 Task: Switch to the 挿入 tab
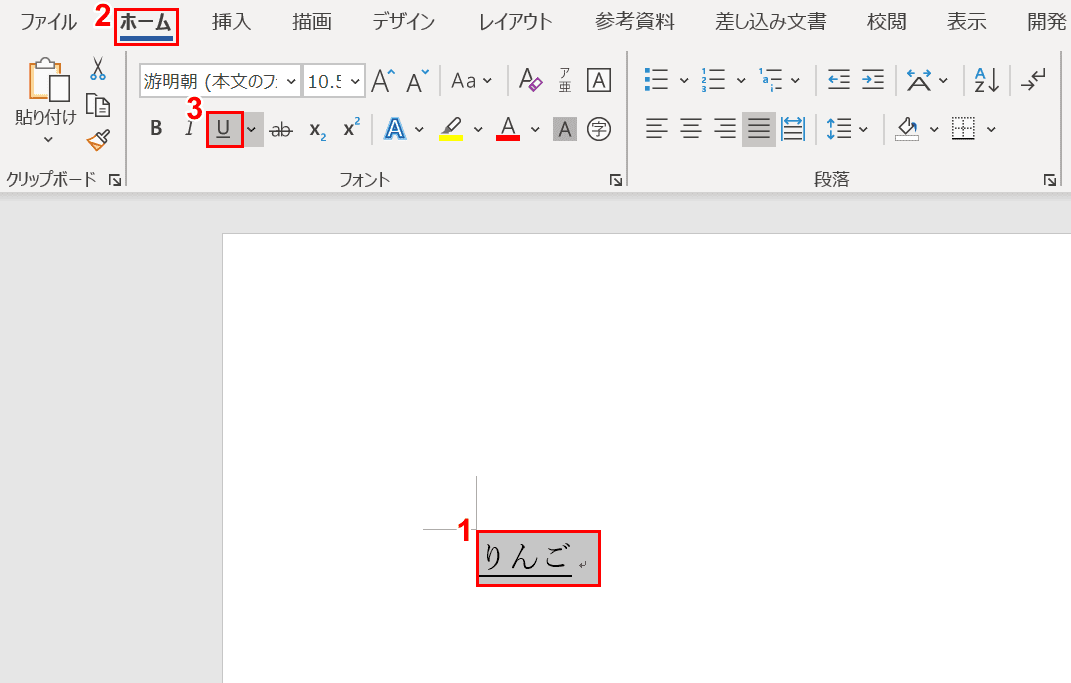(x=231, y=22)
